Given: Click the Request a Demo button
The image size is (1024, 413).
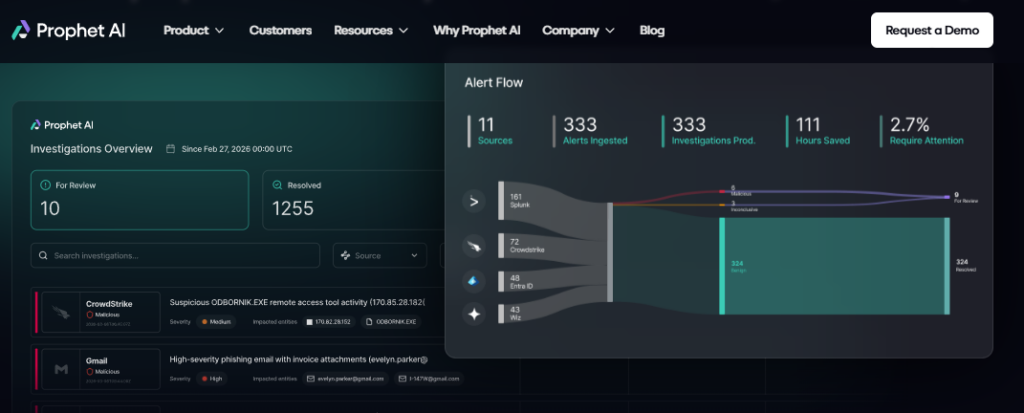Looking at the screenshot, I should click(x=932, y=30).
